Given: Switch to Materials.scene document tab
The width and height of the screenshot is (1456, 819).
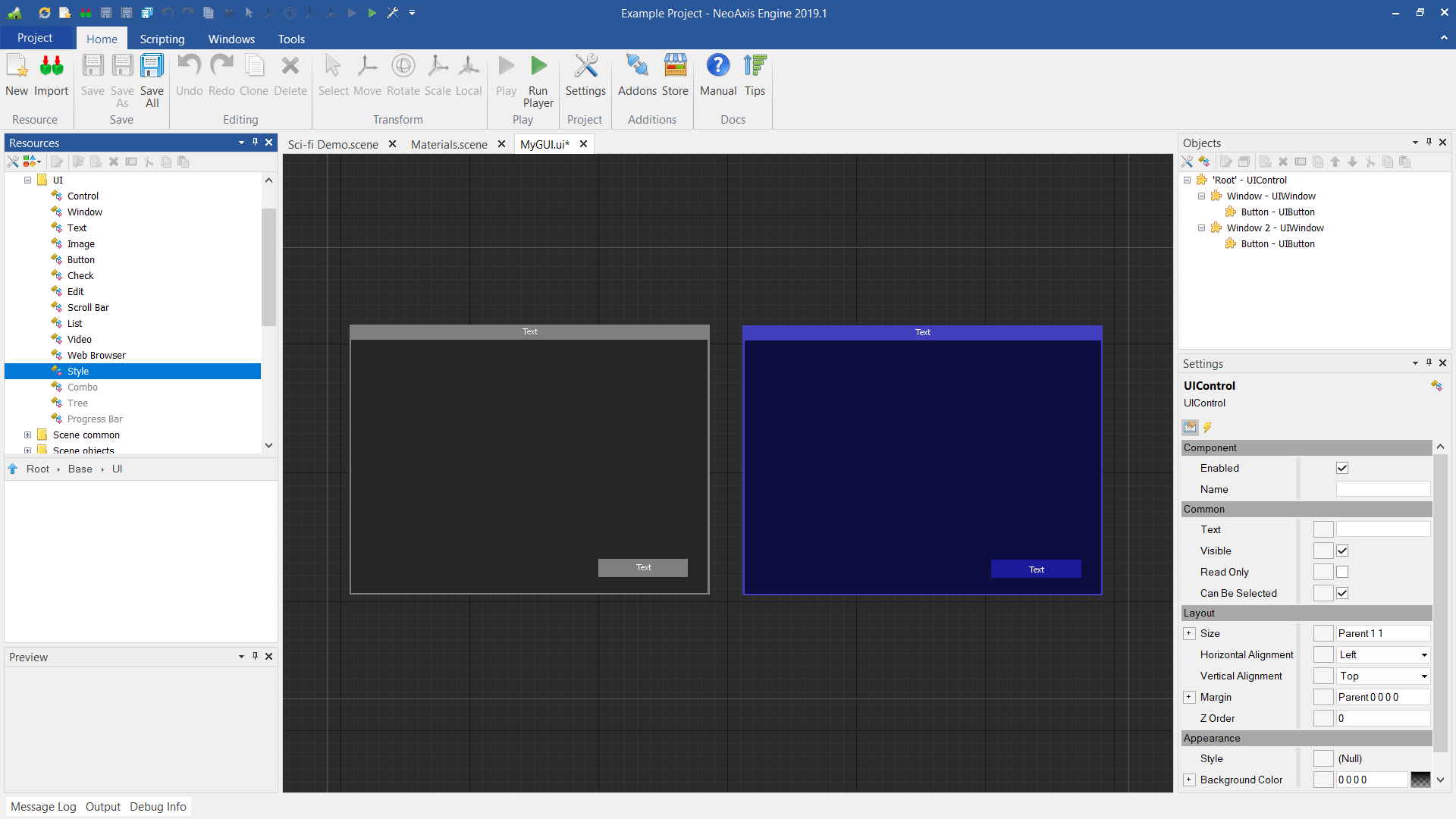Looking at the screenshot, I should (449, 144).
